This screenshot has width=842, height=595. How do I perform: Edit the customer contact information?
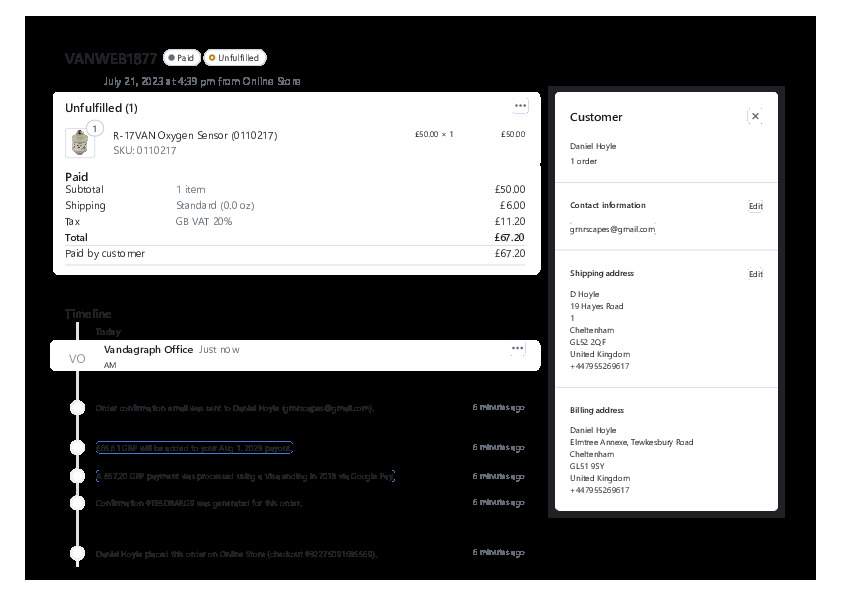point(755,206)
